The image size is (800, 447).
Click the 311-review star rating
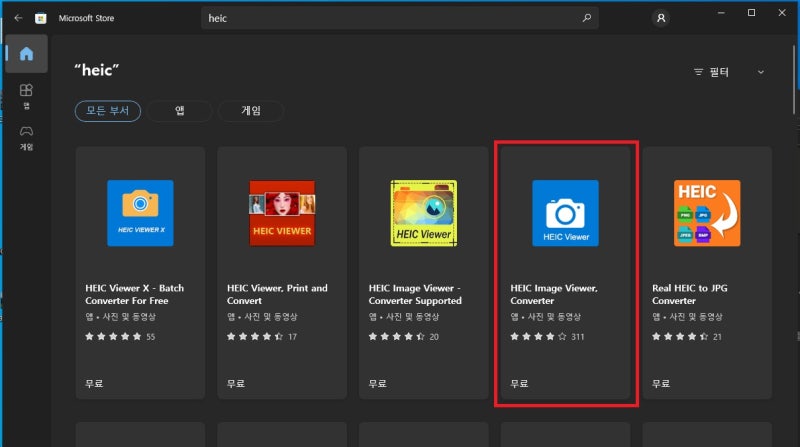point(547,336)
